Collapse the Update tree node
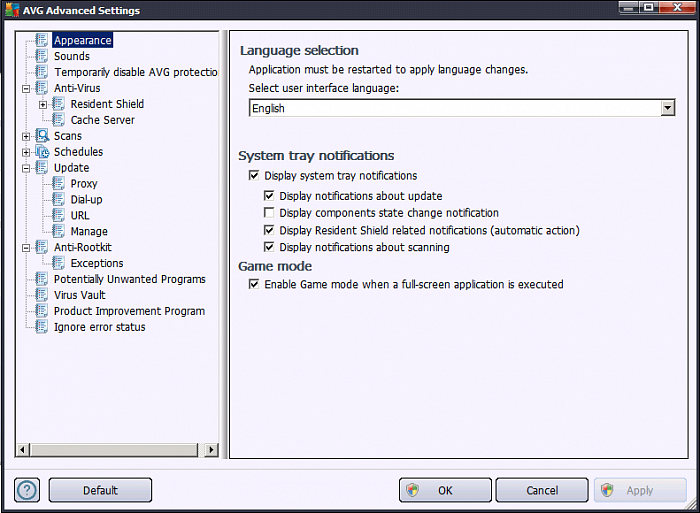 [x=26, y=168]
